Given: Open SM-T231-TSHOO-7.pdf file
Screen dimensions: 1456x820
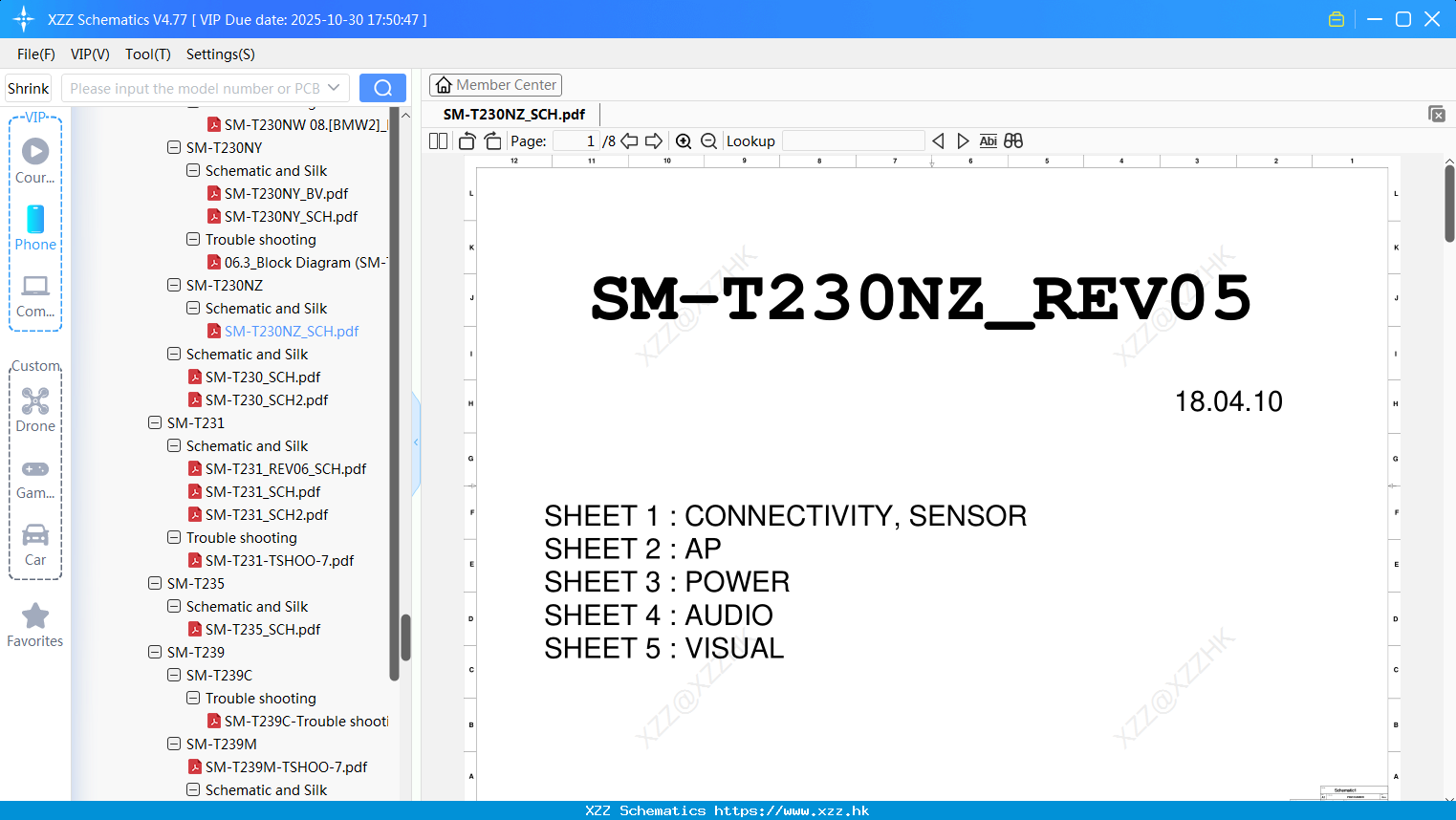Looking at the screenshot, I should point(279,560).
